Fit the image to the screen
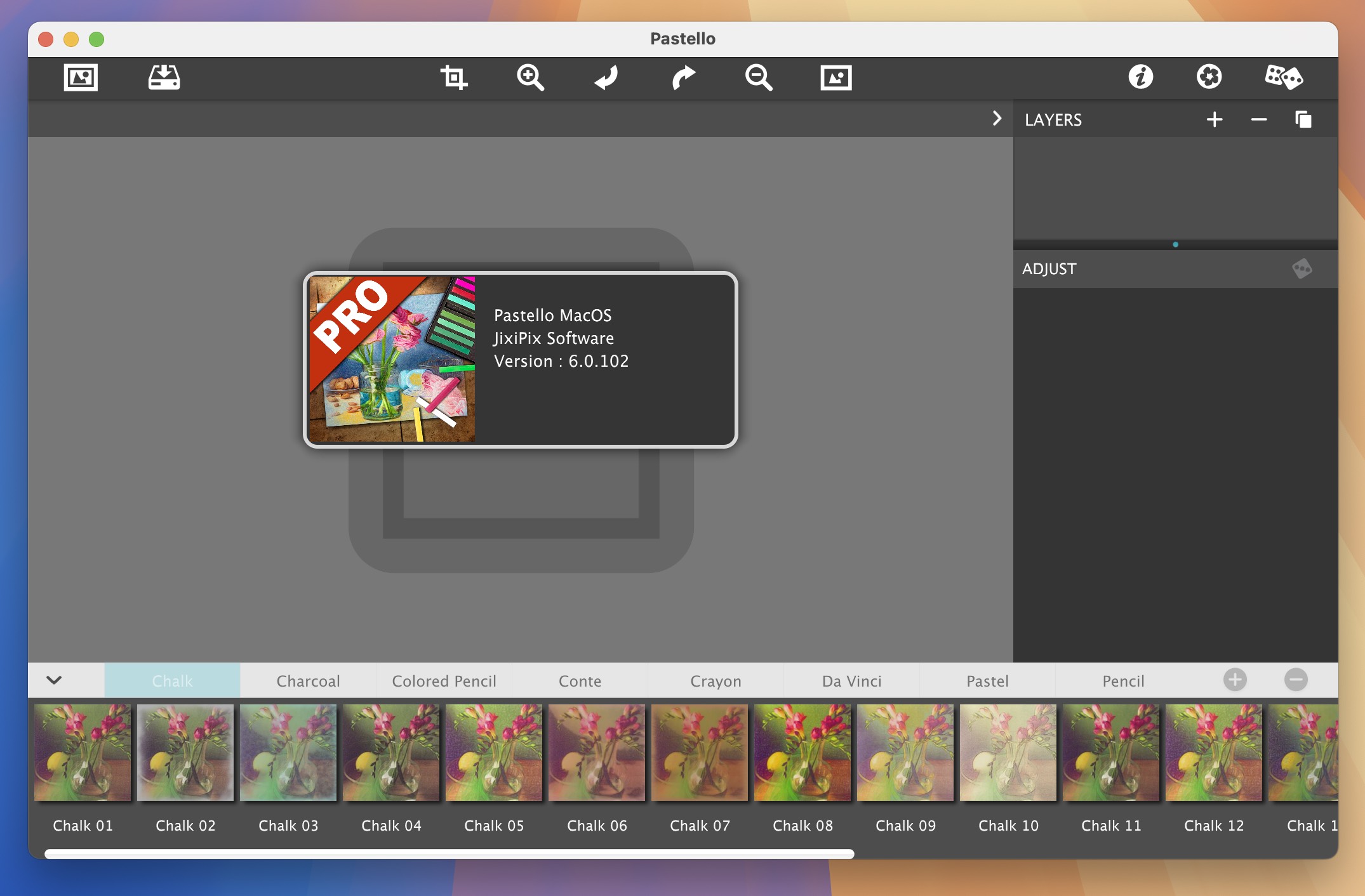Screen dimensions: 1365x896 point(836,78)
